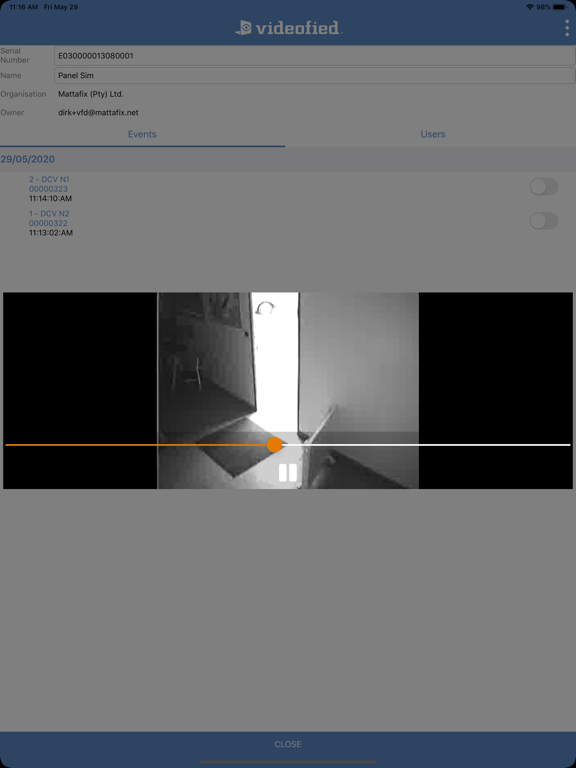Select event ID 00000323

[48, 189]
